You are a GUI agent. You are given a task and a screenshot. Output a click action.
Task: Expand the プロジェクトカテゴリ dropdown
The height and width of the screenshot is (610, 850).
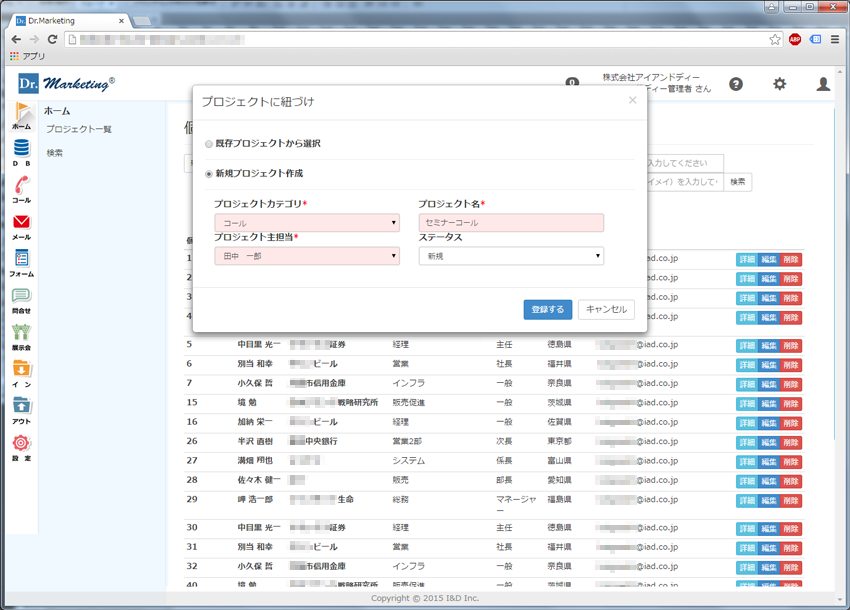pos(306,223)
